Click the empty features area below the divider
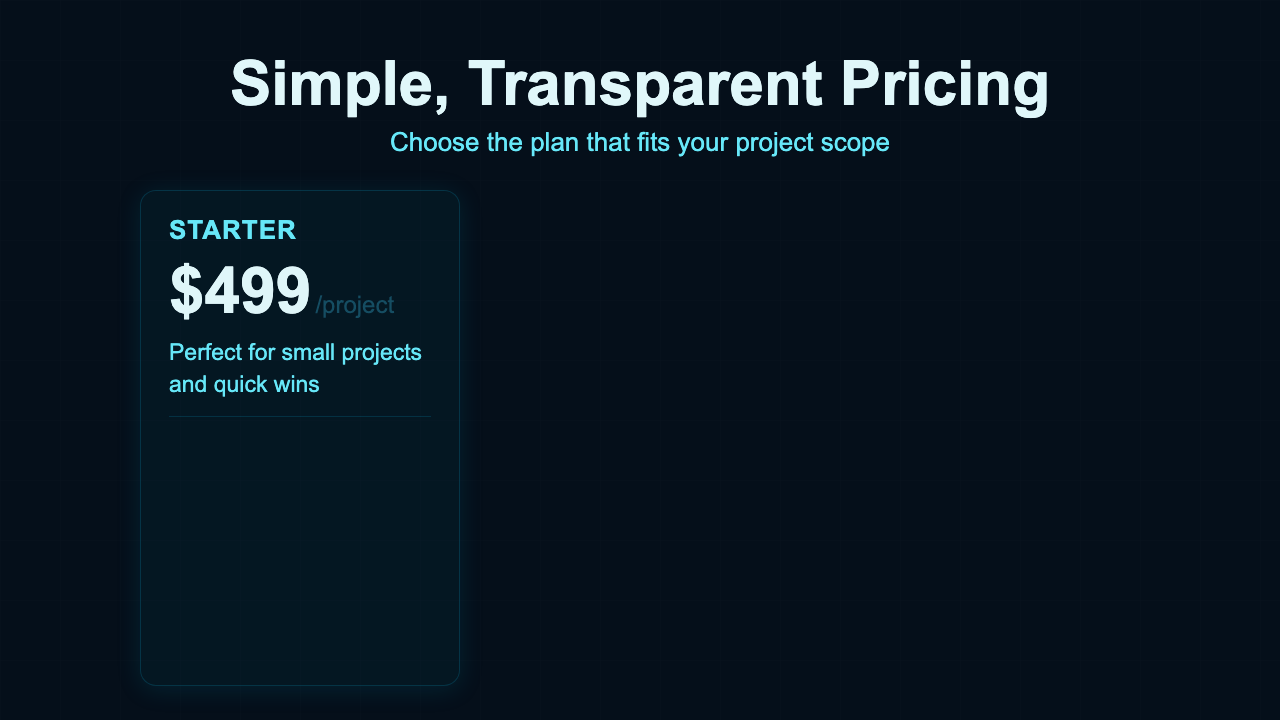This screenshot has width=1280, height=720. pyautogui.click(x=300, y=550)
